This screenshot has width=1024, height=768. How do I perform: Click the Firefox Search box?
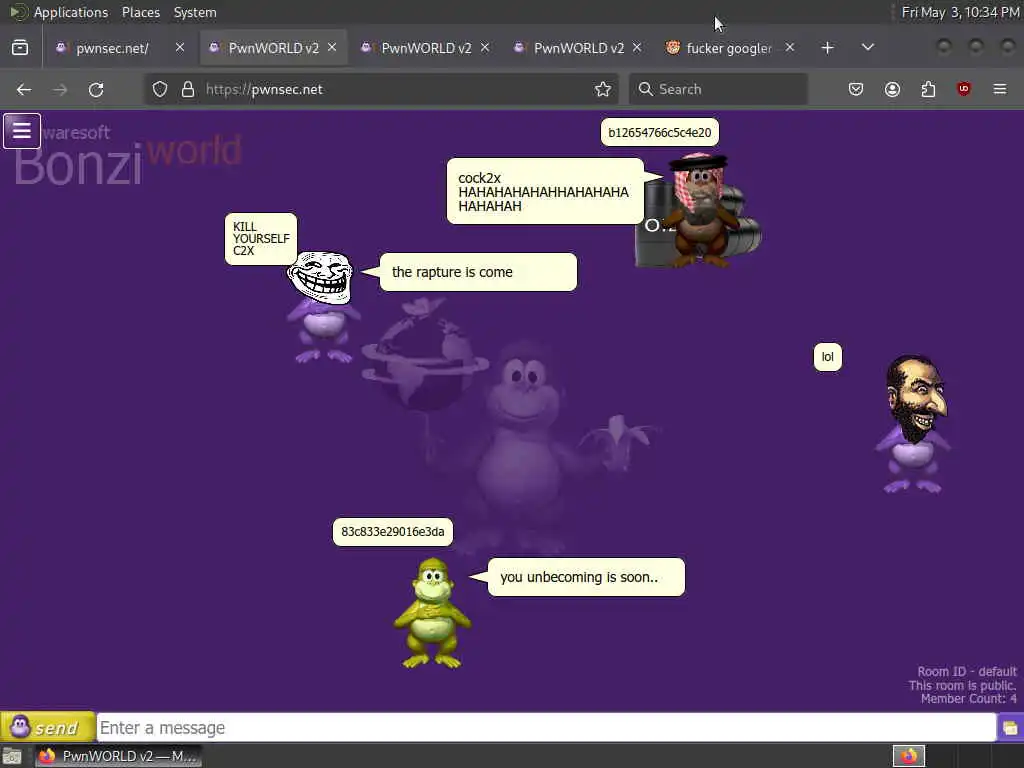tap(718, 89)
